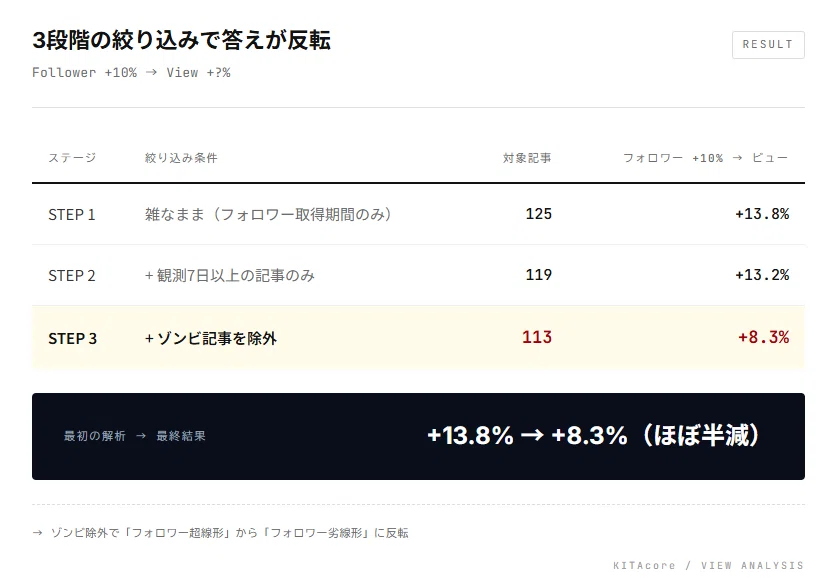The height and width of the screenshot is (580, 822).
Task: Select the STEP 1 row label
Action: coord(72,215)
